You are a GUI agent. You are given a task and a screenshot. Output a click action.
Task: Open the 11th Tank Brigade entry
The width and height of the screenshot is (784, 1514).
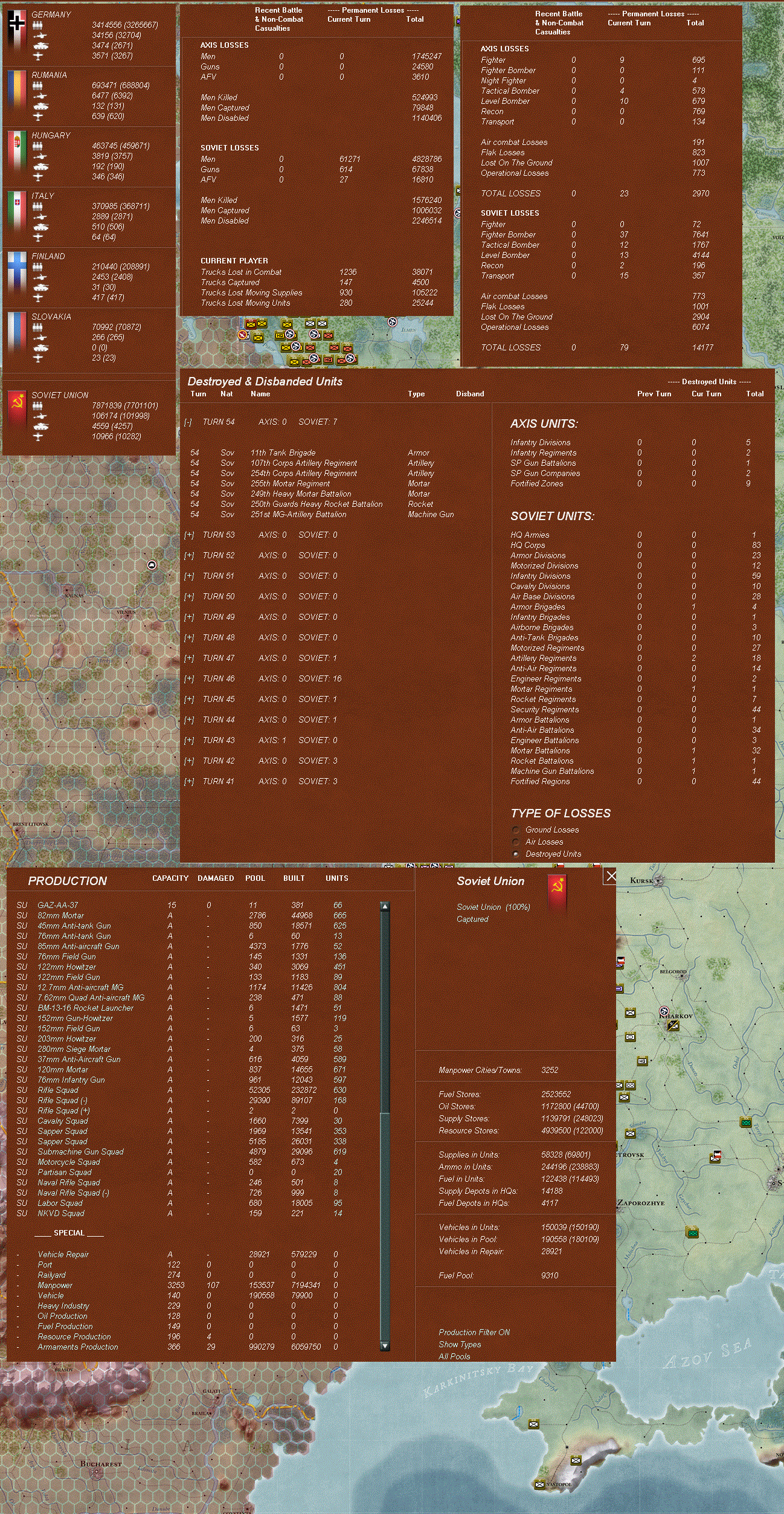coord(283,453)
